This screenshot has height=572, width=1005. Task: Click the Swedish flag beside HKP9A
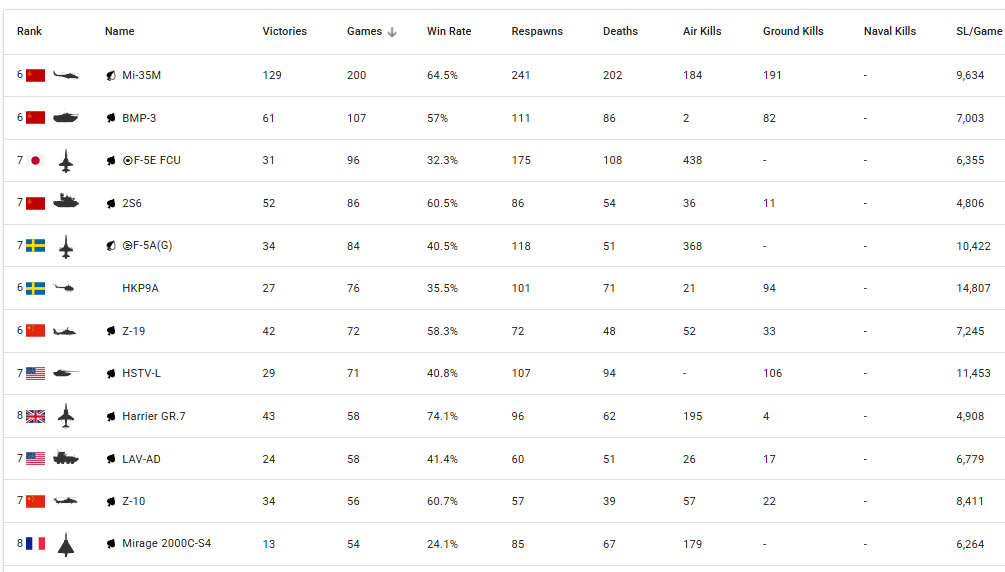[x=36, y=288]
